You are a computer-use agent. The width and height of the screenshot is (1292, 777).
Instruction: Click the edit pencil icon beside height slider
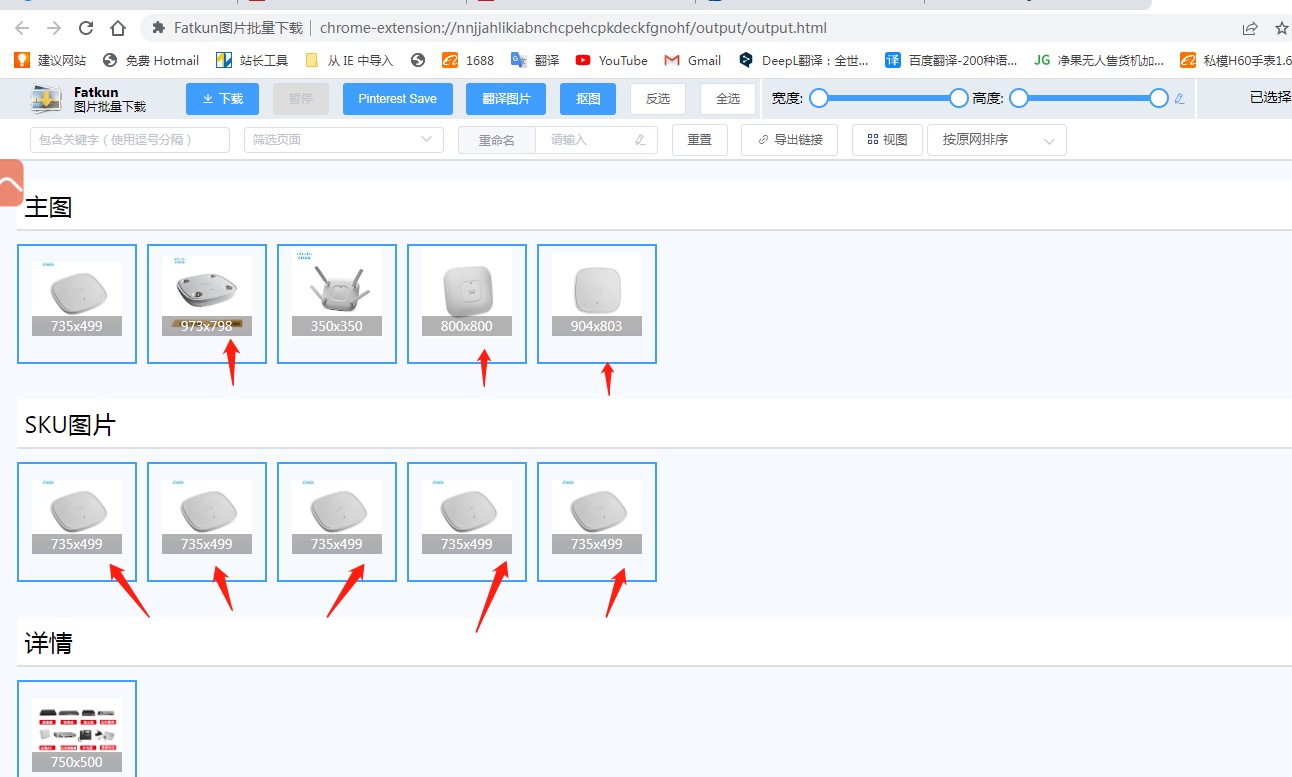(1180, 98)
